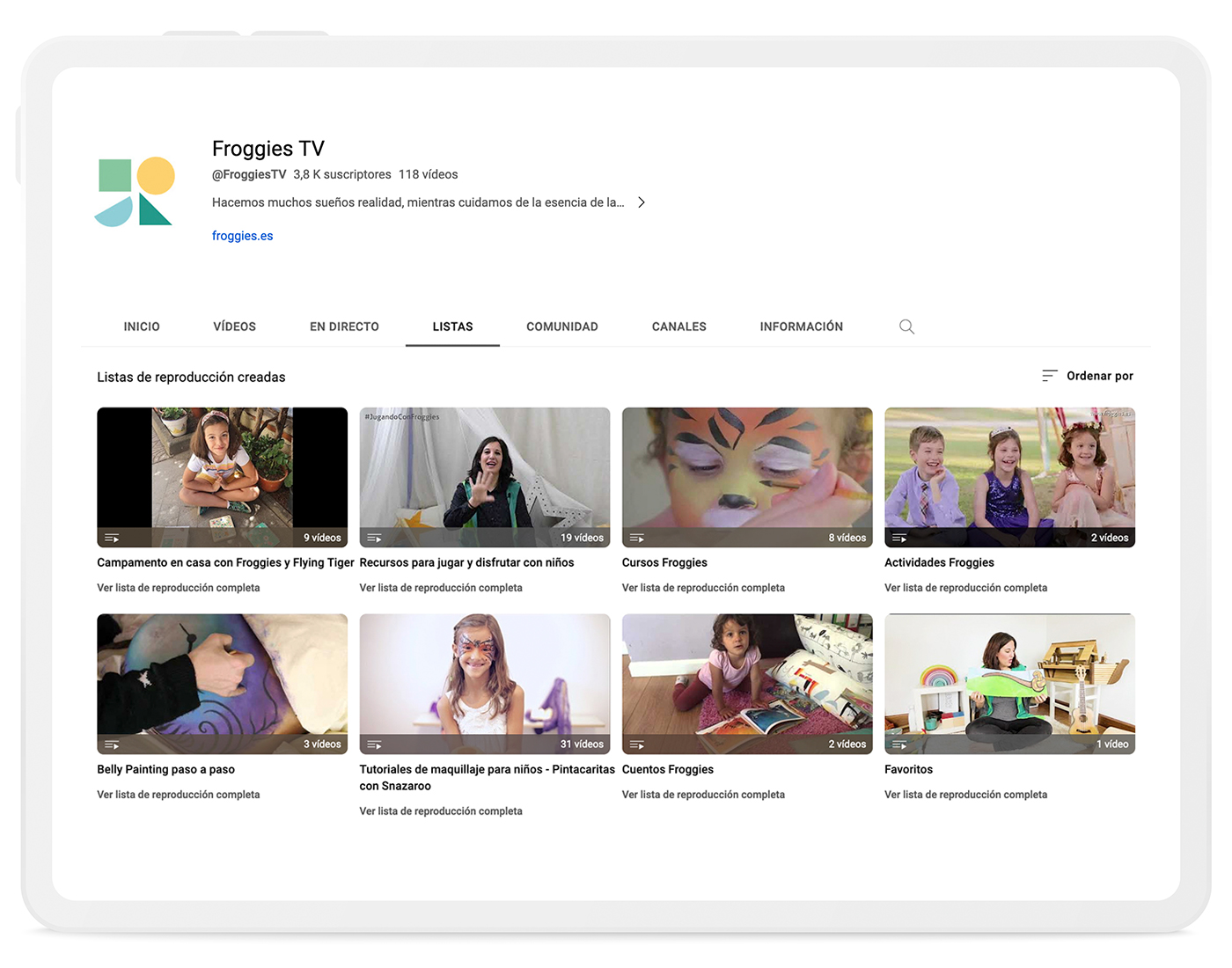Click playlist icon on Cuentos Froggies thumbnail
Image resolution: width=1232 pixels, height=968 pixels.
[x=637, y=744]
